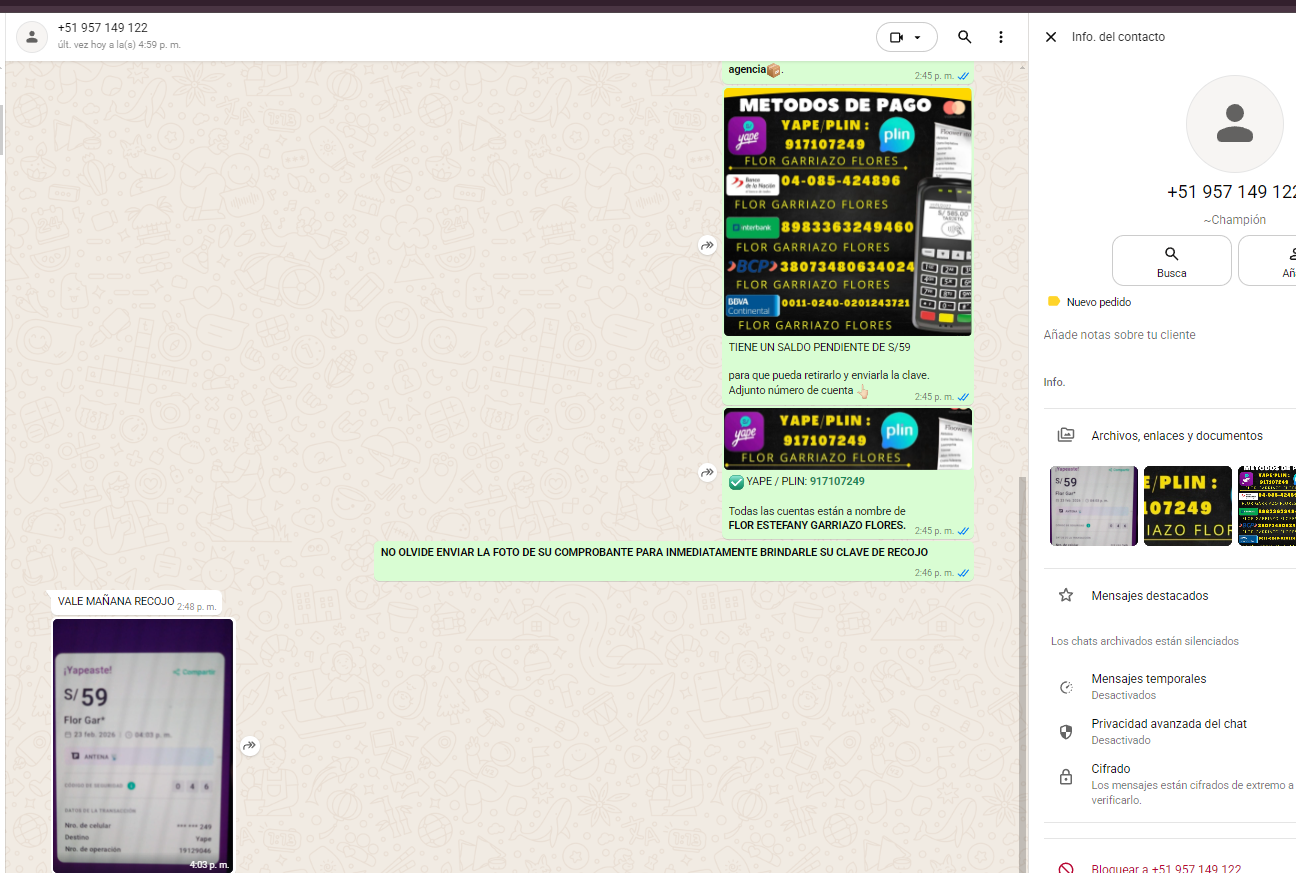The height and width of the screenshot is (873, 1296).
Task: Open the video call dropdown arrow
Action: tap(918, 37)
